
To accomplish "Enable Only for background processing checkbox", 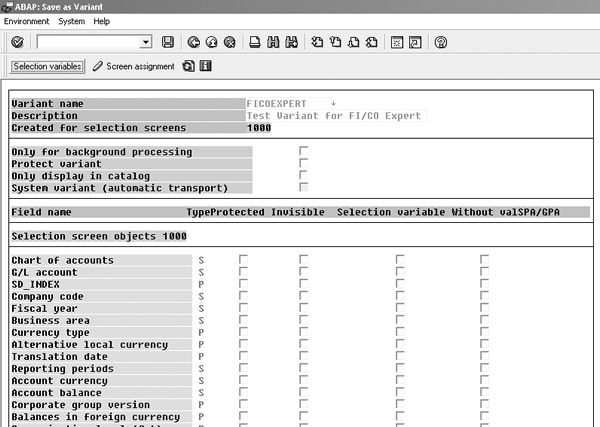I will [303, 151].
